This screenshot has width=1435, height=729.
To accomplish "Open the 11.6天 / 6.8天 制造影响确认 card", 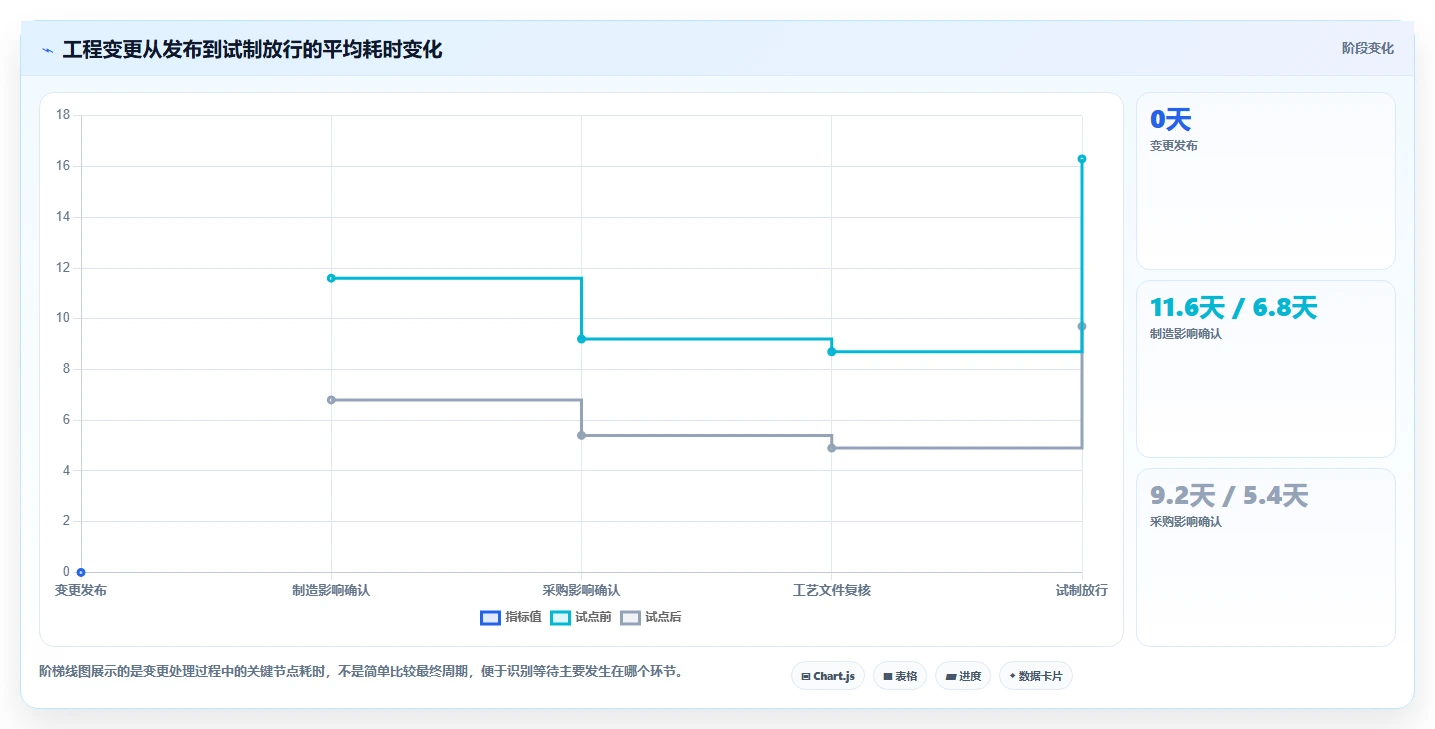I will coord(1265,369).
